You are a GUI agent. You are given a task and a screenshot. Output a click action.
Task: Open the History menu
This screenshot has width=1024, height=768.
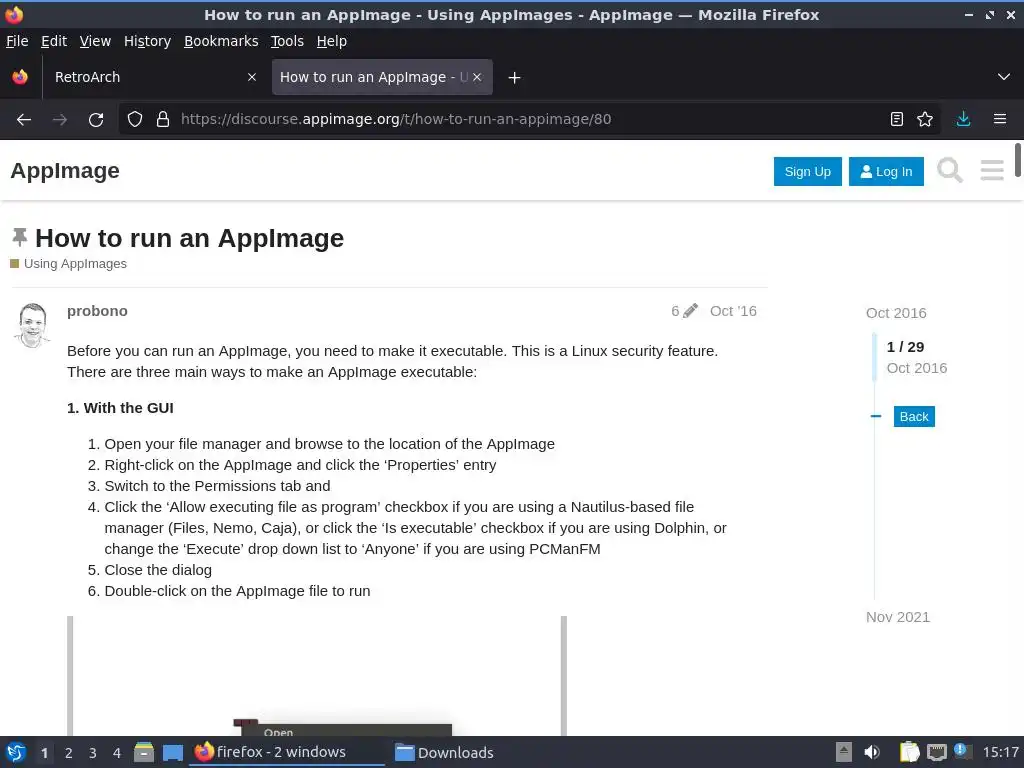pyautogui.click(x=148, y=41)
